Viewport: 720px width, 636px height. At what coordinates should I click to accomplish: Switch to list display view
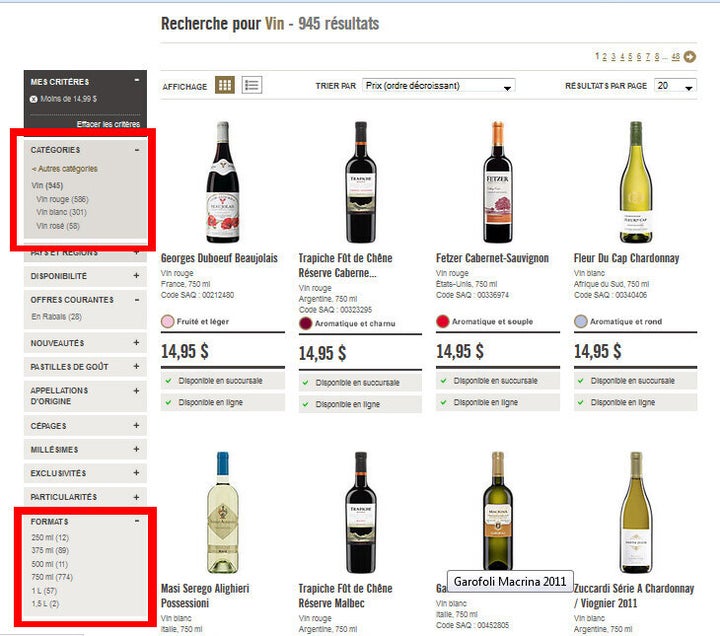click(252, 85)
